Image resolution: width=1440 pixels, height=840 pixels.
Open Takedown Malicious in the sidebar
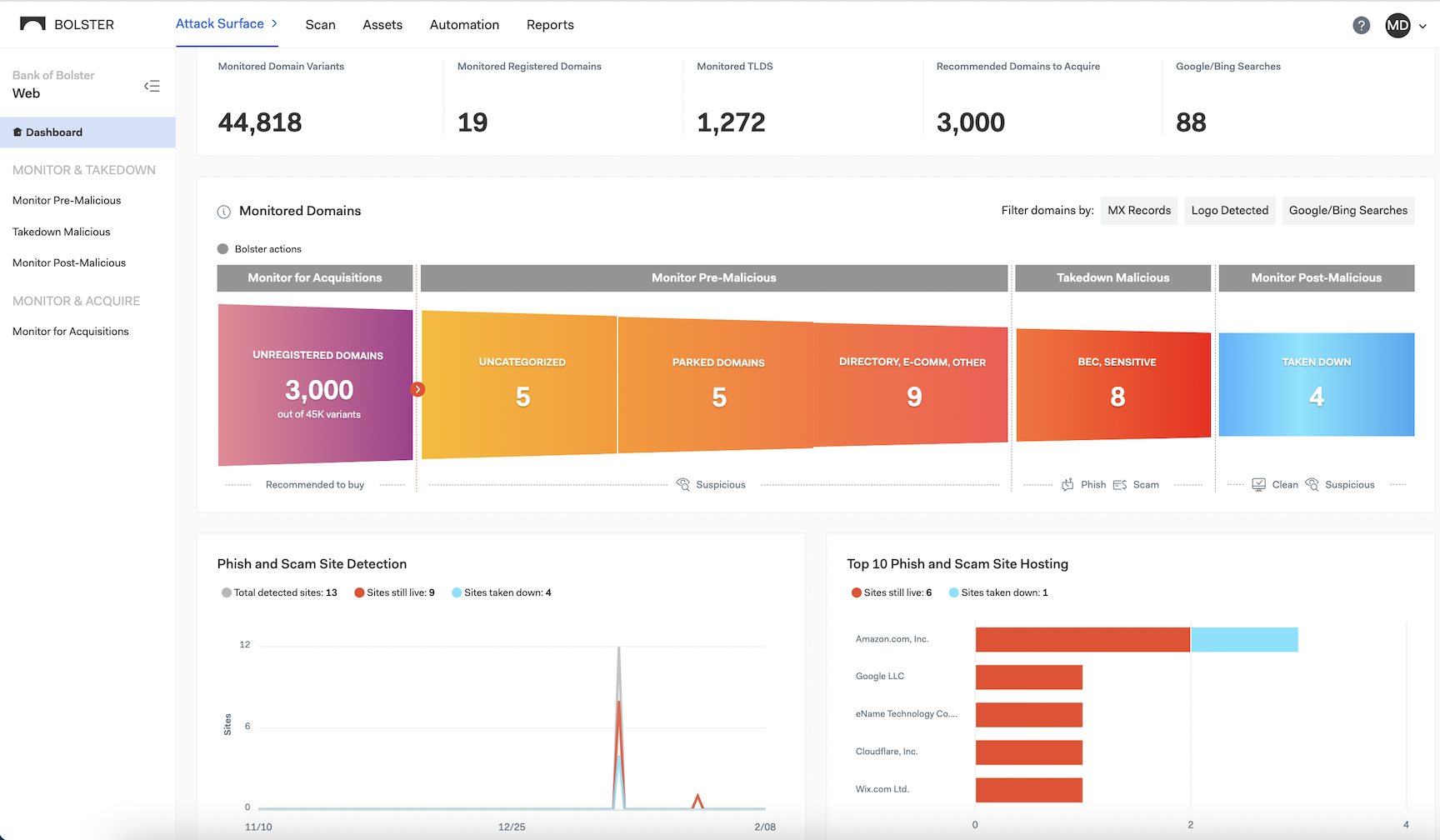pyautogui.click(x=62, y=232)
